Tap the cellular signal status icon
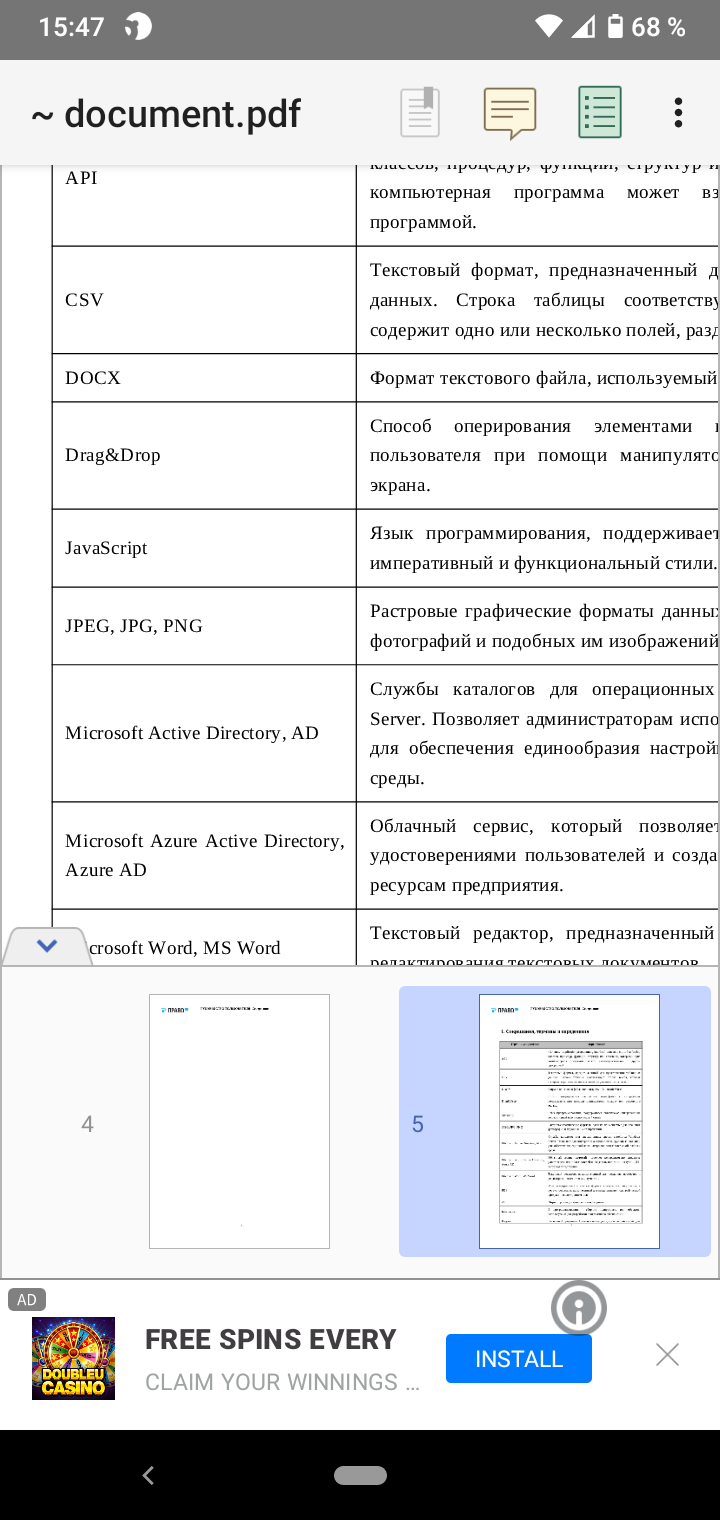720x1520 pixels. point(583,27)
